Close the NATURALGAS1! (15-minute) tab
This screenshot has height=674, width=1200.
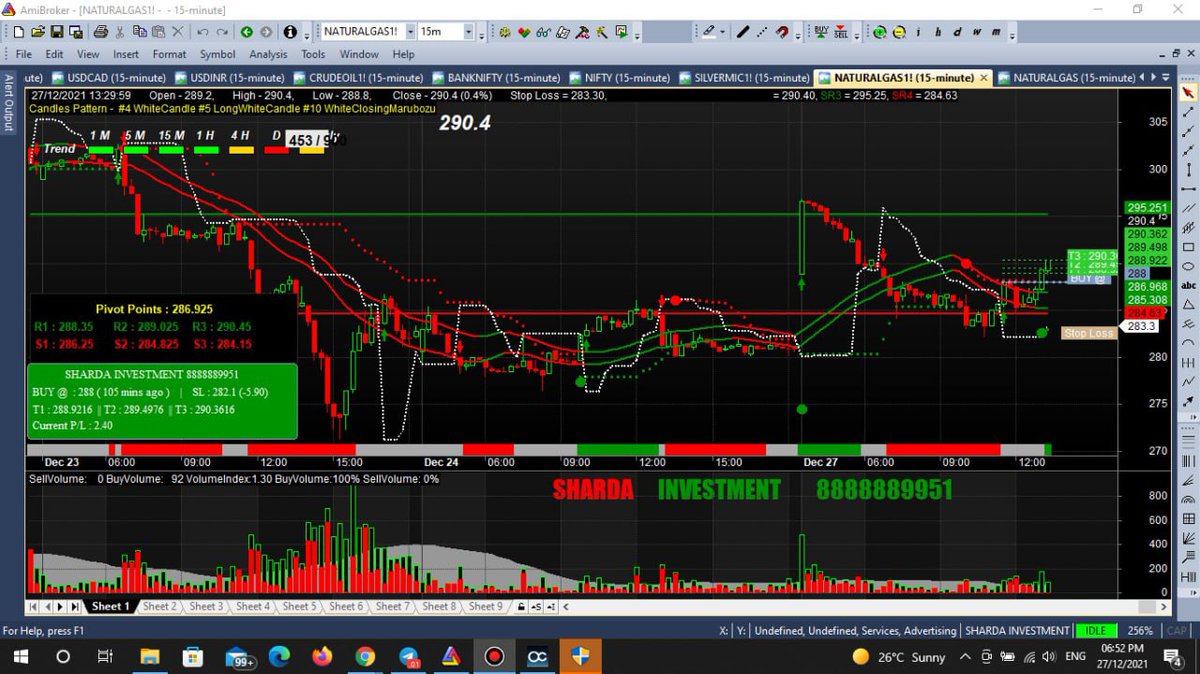(983, 77)
